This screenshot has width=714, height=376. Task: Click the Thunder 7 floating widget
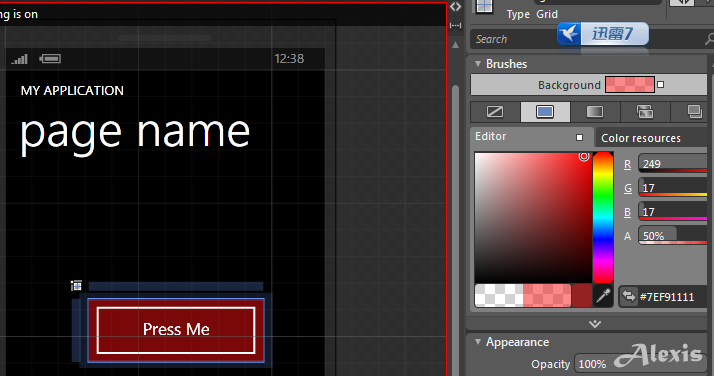[x=603, y=34]
